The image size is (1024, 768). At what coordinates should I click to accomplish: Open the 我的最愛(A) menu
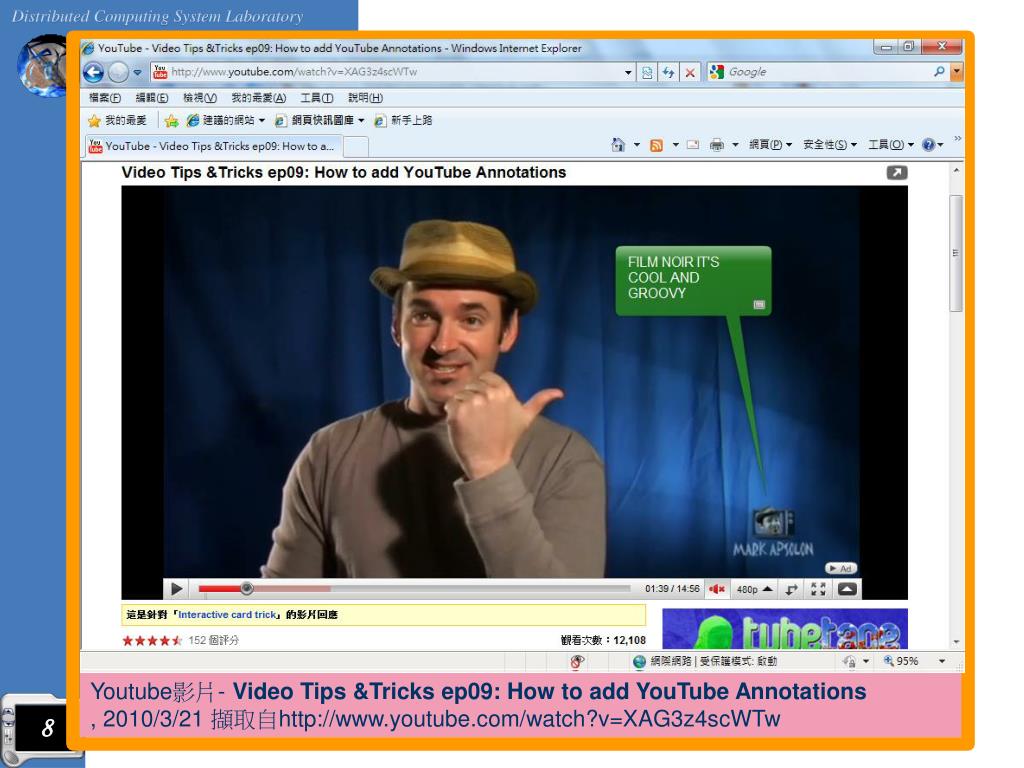pos(259,98)
